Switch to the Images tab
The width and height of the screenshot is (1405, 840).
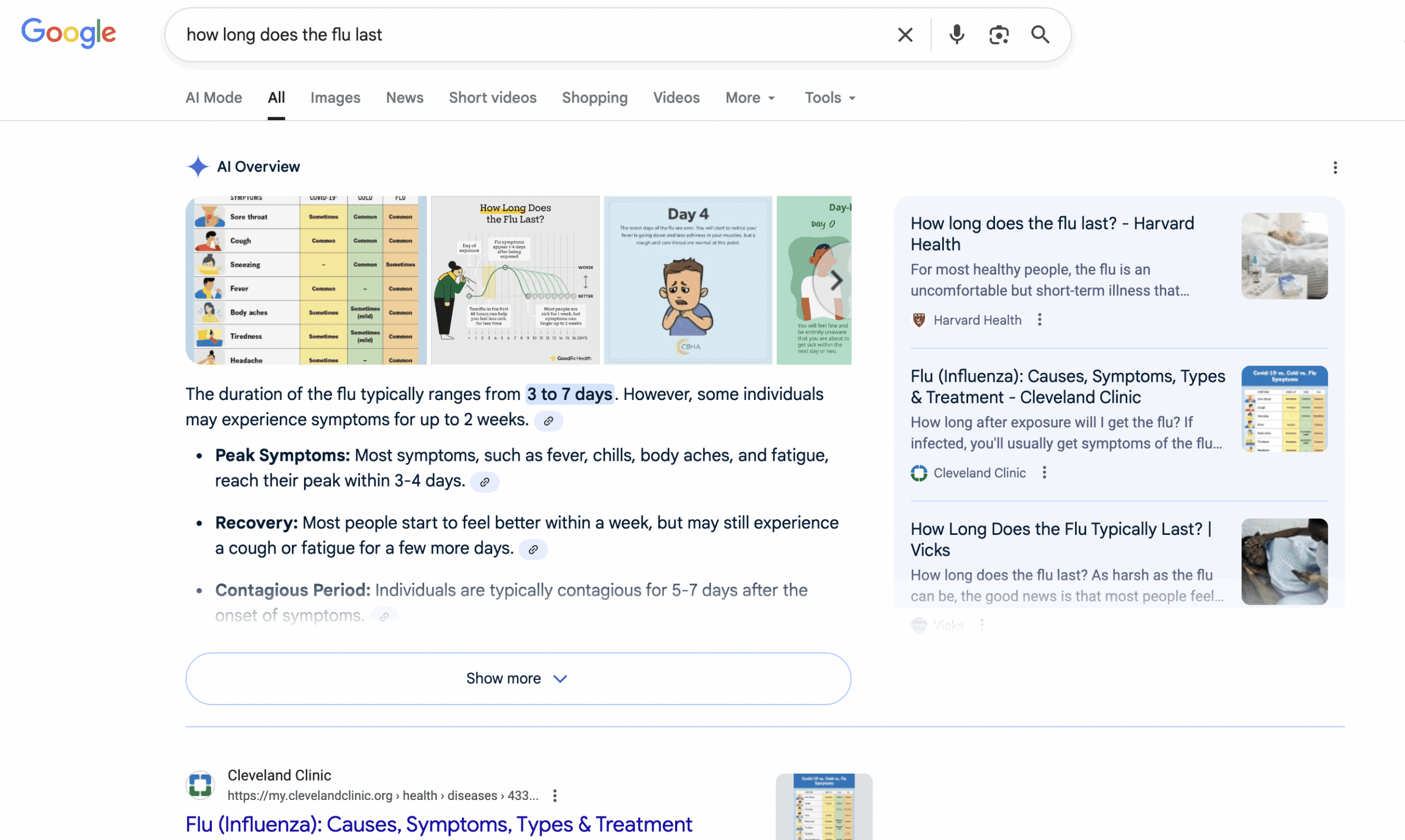click(335, 97)
